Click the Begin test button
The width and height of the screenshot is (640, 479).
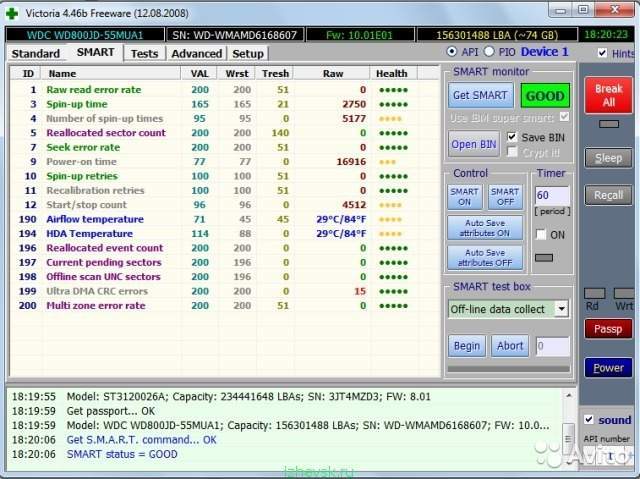(x=467, y=346)
